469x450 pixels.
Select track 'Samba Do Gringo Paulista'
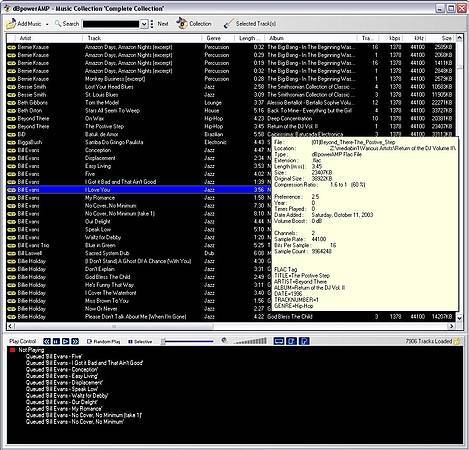(114, 142)
